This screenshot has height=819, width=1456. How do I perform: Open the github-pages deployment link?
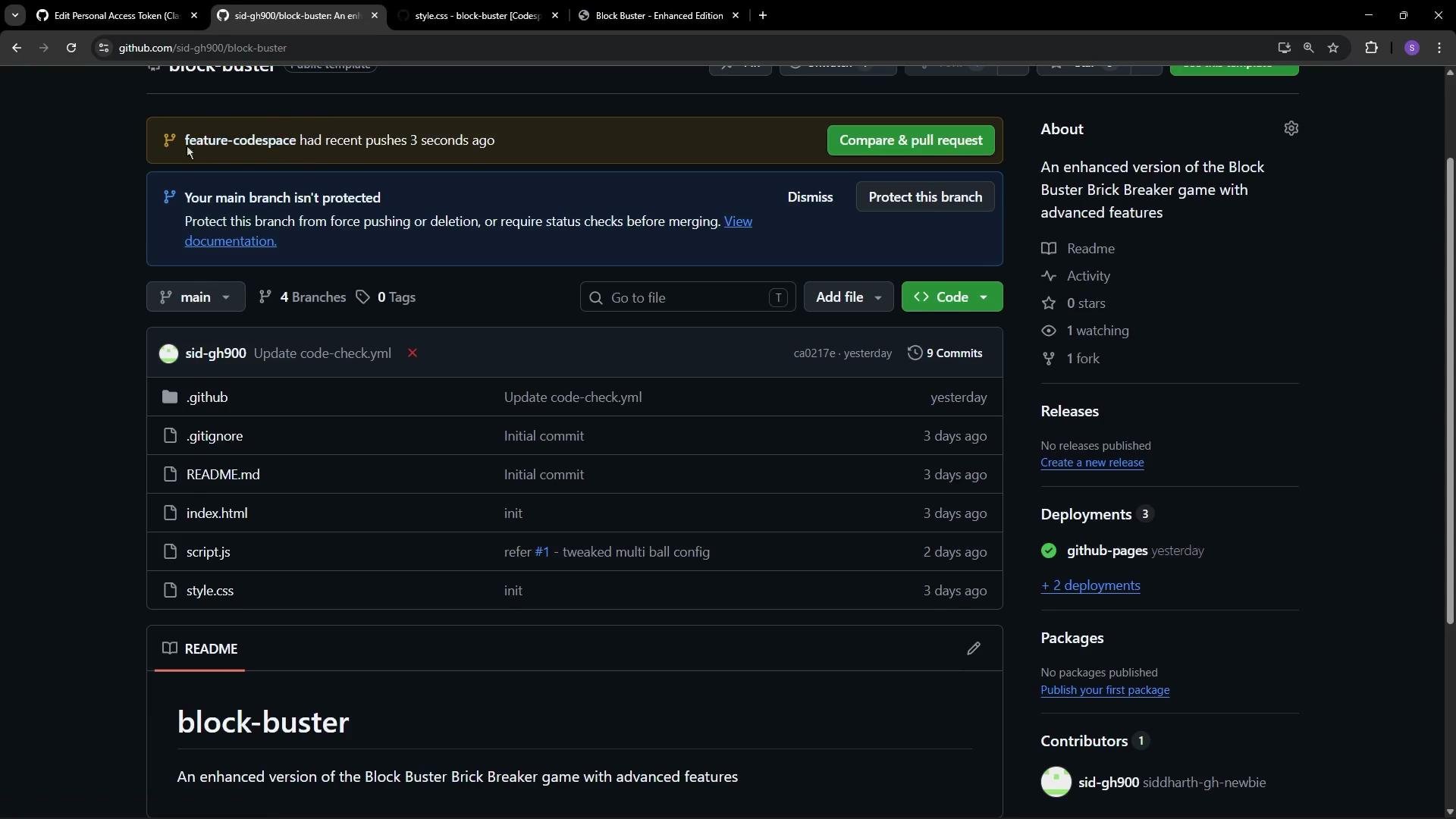click(x=1107, y=551)
